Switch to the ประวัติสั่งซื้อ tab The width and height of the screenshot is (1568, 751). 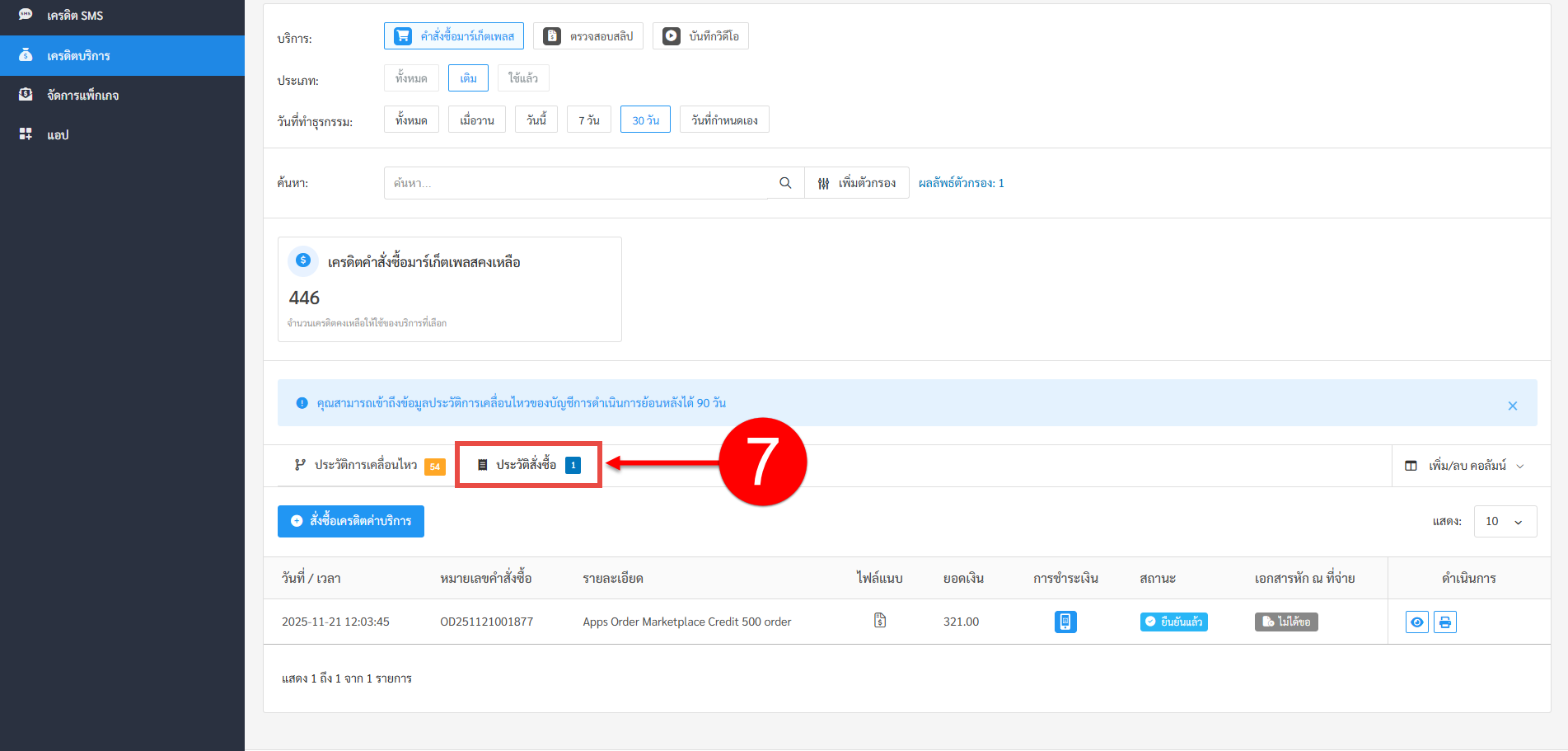pyautogui.click(x=527, y=465)
